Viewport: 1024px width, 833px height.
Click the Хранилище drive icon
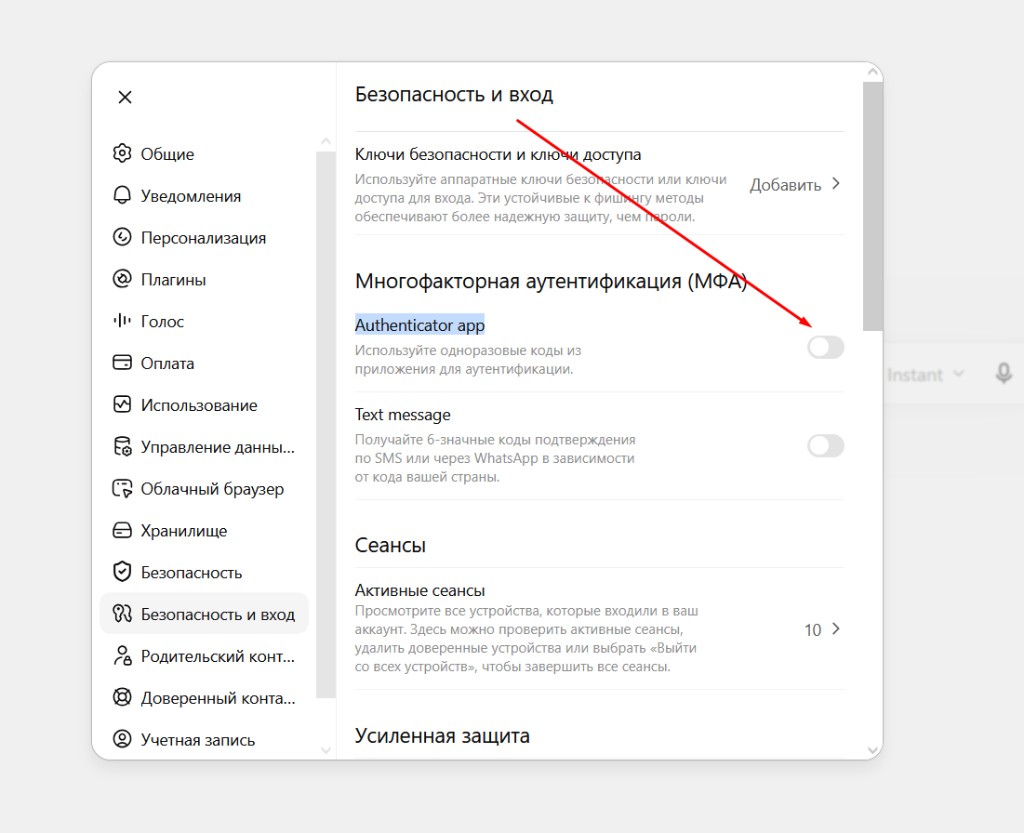(122, 530)
